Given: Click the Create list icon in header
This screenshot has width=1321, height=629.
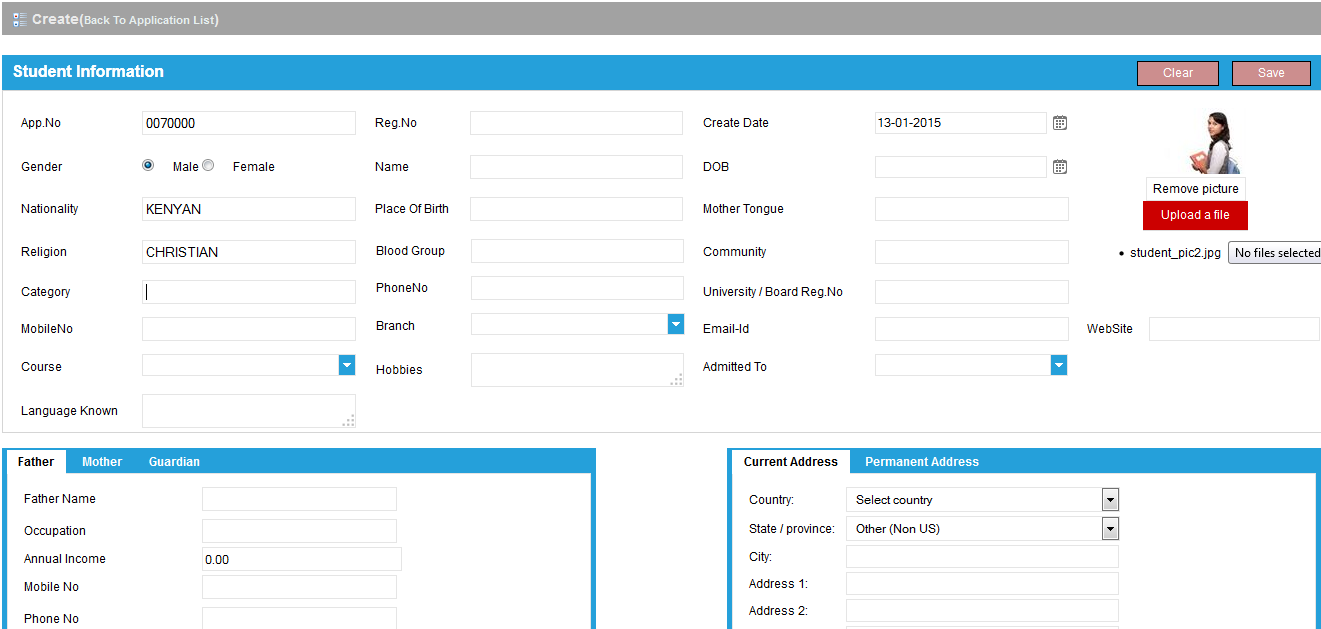Looking at the screenshot, I should click(x=20, y=19).
